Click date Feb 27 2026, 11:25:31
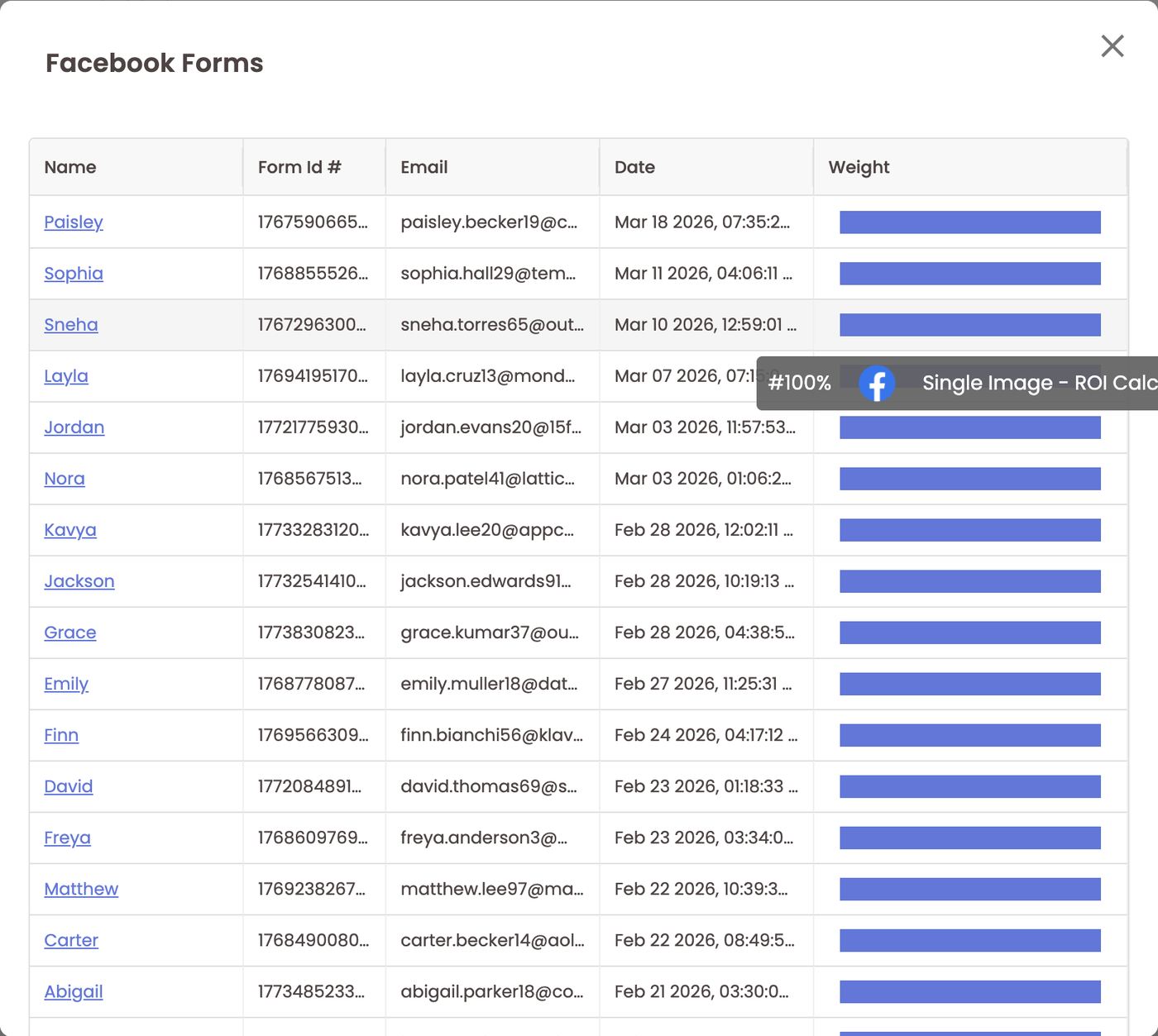Screen dimensions: 1158x1036 click(703, 684)
